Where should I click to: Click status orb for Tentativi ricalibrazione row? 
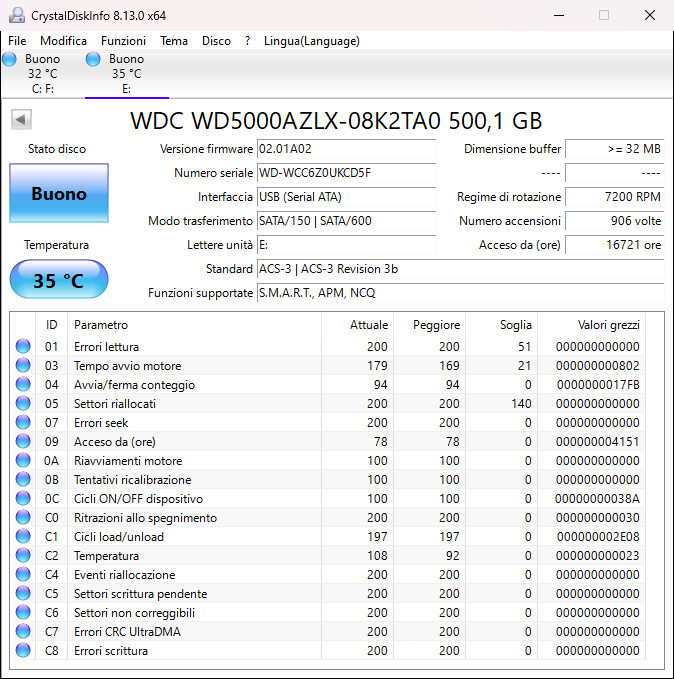click(23, 480)
